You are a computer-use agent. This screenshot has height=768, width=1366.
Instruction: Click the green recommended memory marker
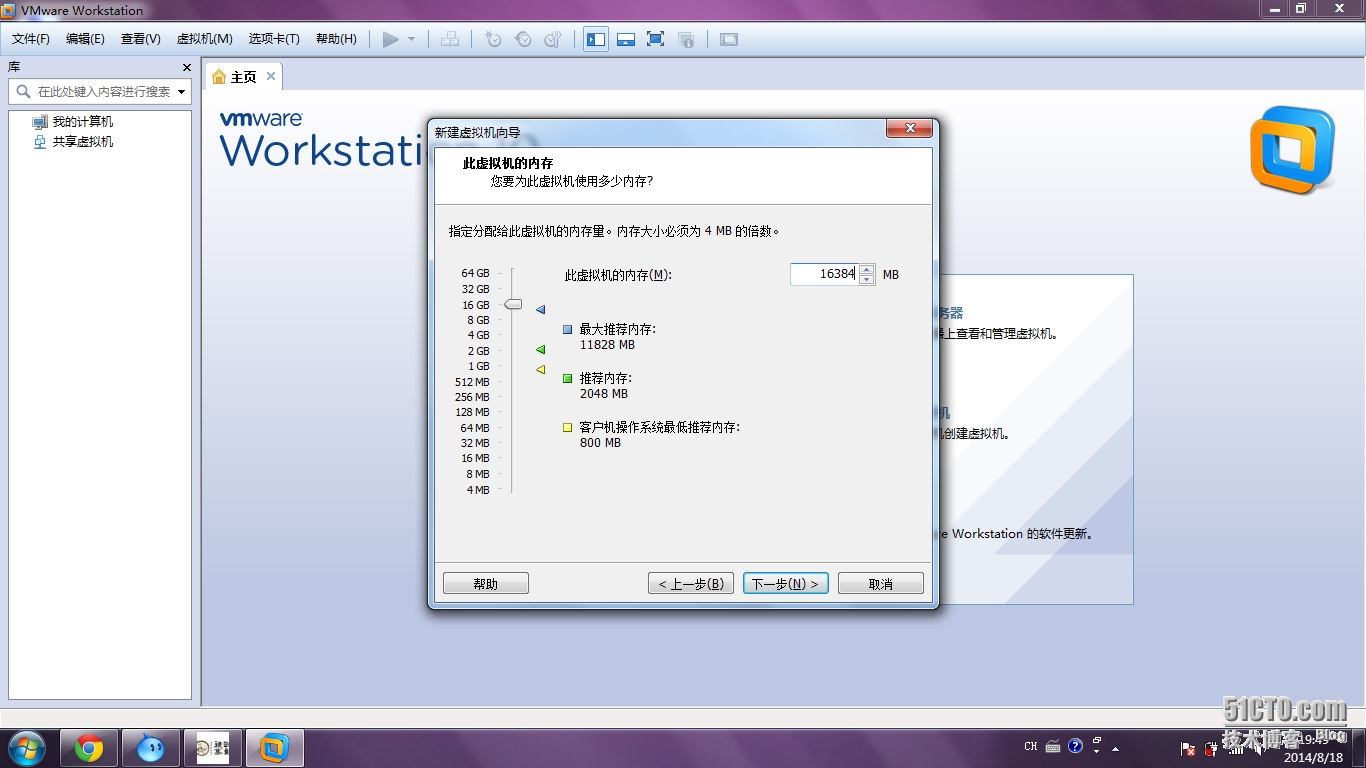540,350
